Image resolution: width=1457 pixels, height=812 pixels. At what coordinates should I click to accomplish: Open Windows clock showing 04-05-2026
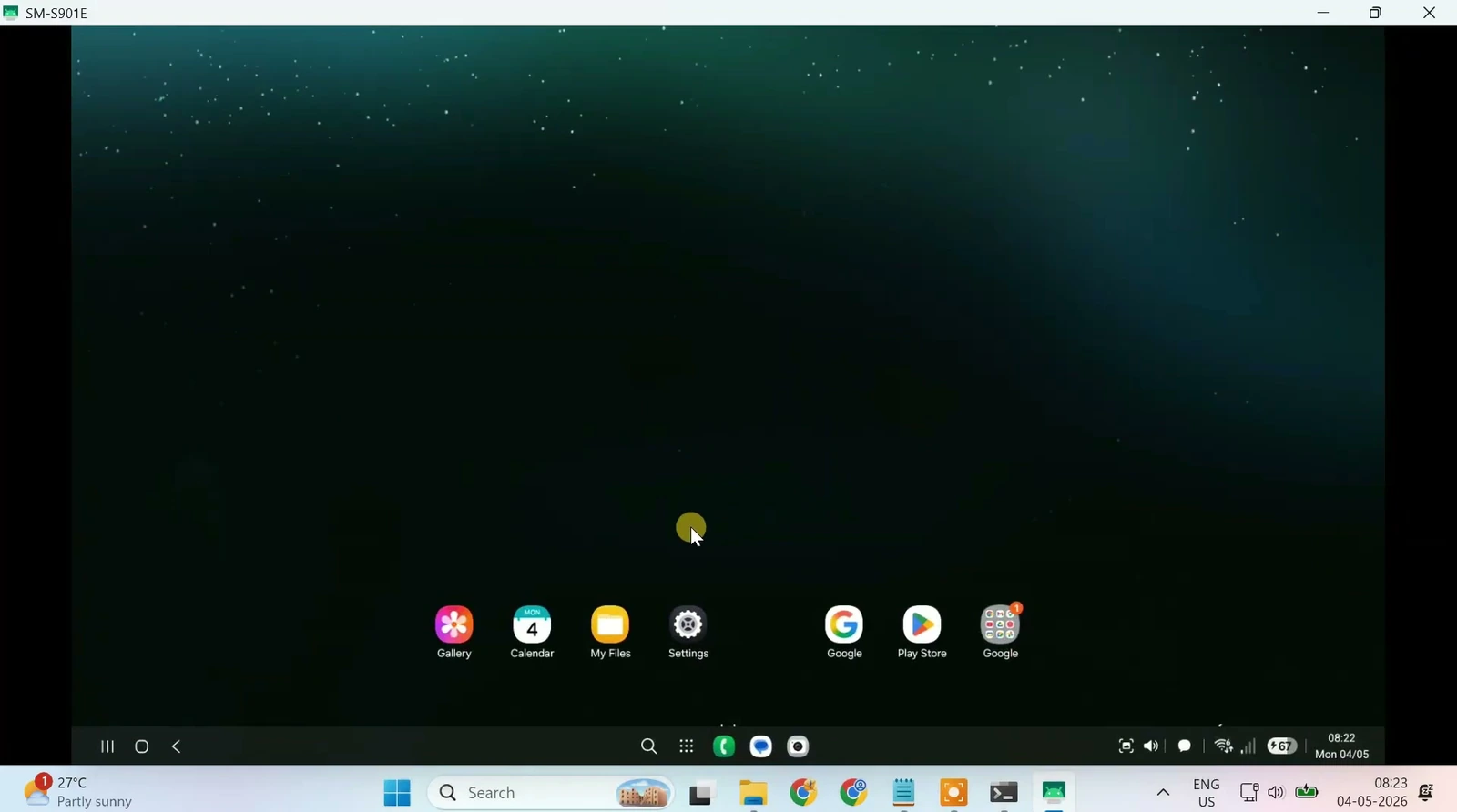point(1372,793)
